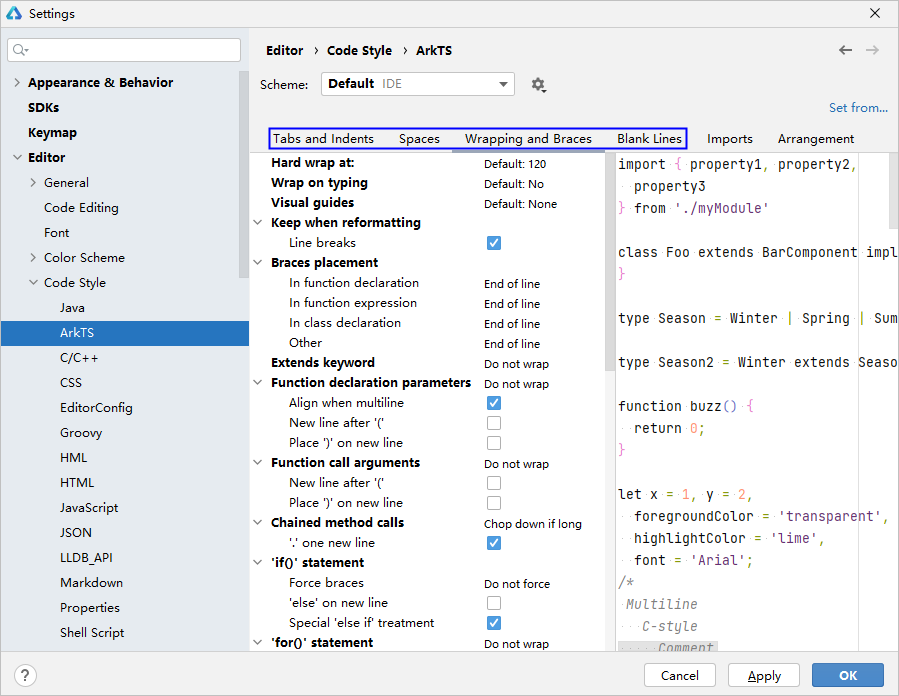The image size is (899, 696).
Task: Collapse Function call arguments group
Action: pos(258,463)
